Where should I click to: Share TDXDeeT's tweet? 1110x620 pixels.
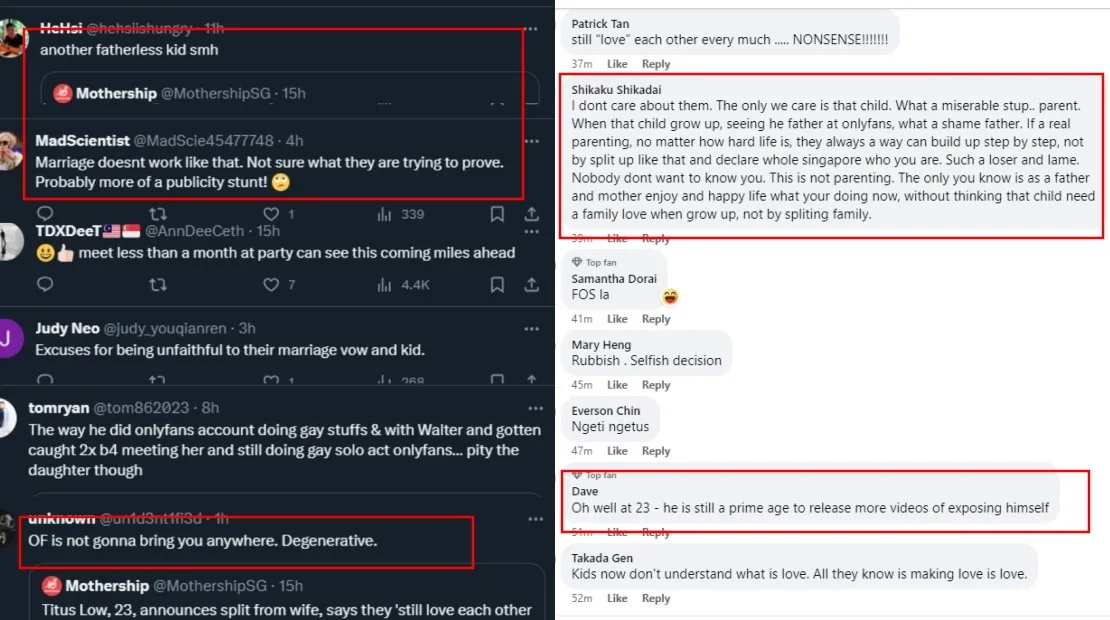point(532,285)
